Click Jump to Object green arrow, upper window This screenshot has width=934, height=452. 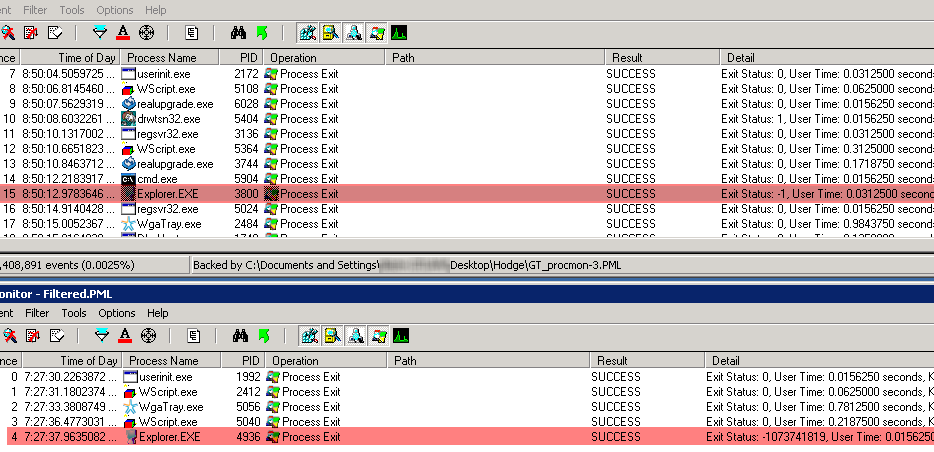click(261, 33)
